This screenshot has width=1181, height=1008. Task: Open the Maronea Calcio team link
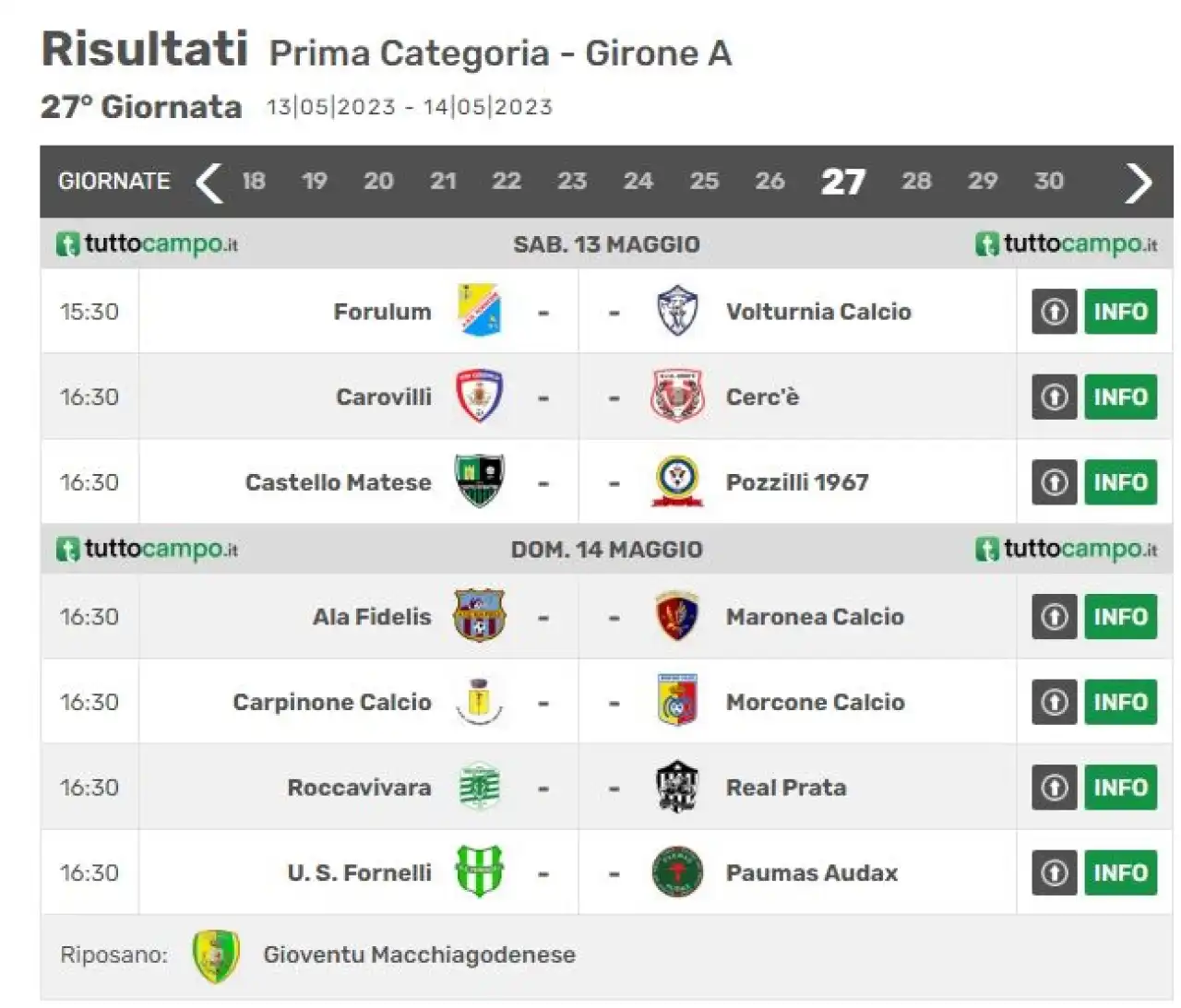815,616
